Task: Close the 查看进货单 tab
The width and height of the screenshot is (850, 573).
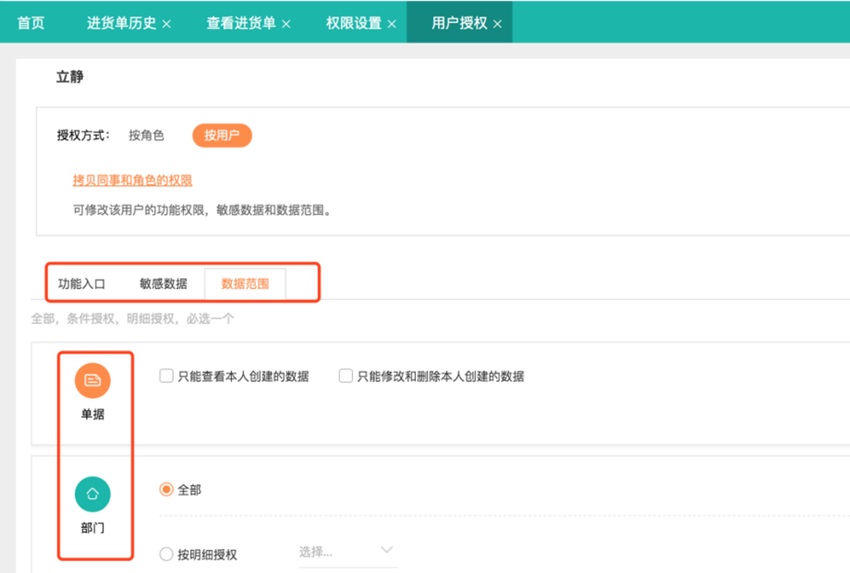Action: (286, 23)
